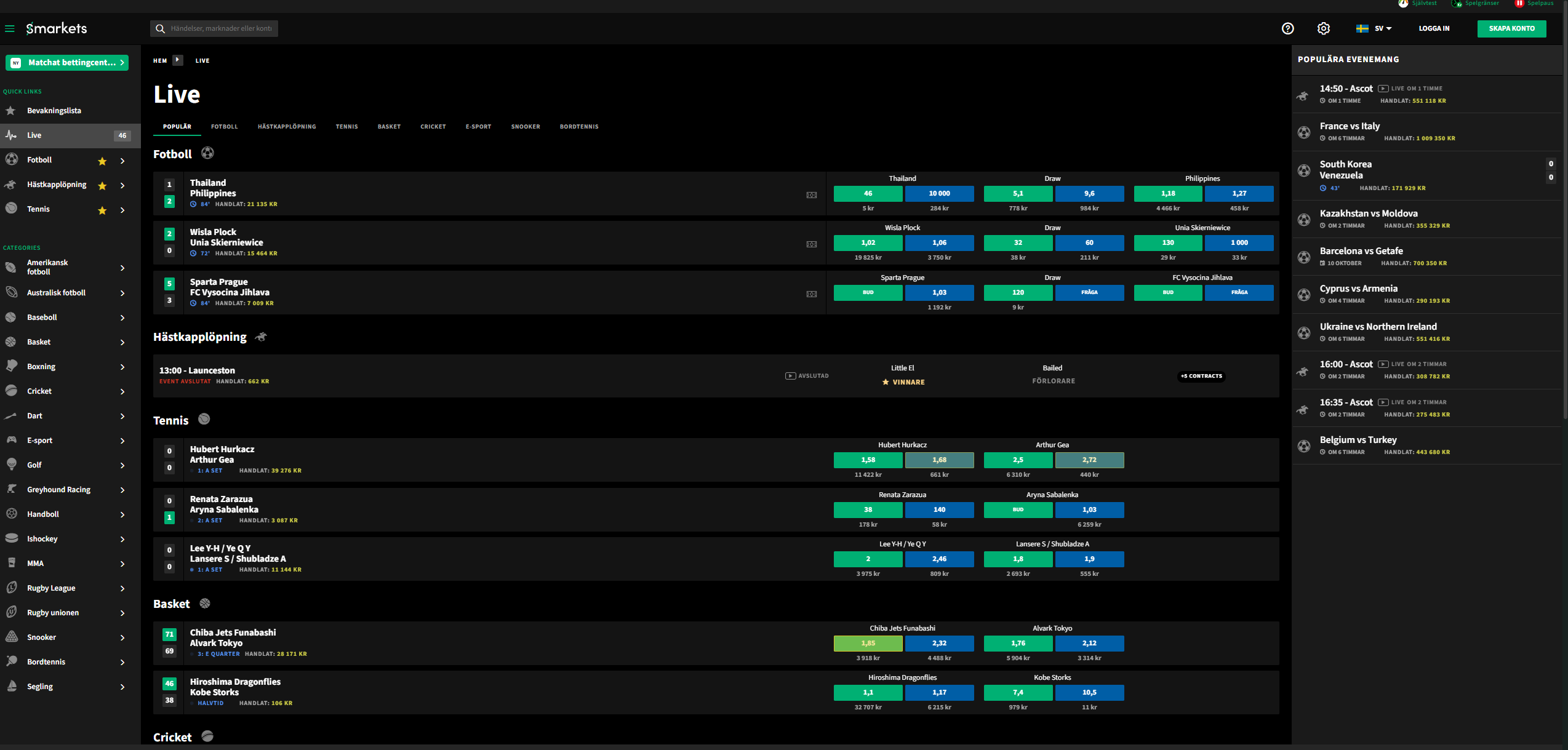Show the +5 contracts for Launceston race
This screenshot has width=1568, height=750.
click(x=1201, y=376)
